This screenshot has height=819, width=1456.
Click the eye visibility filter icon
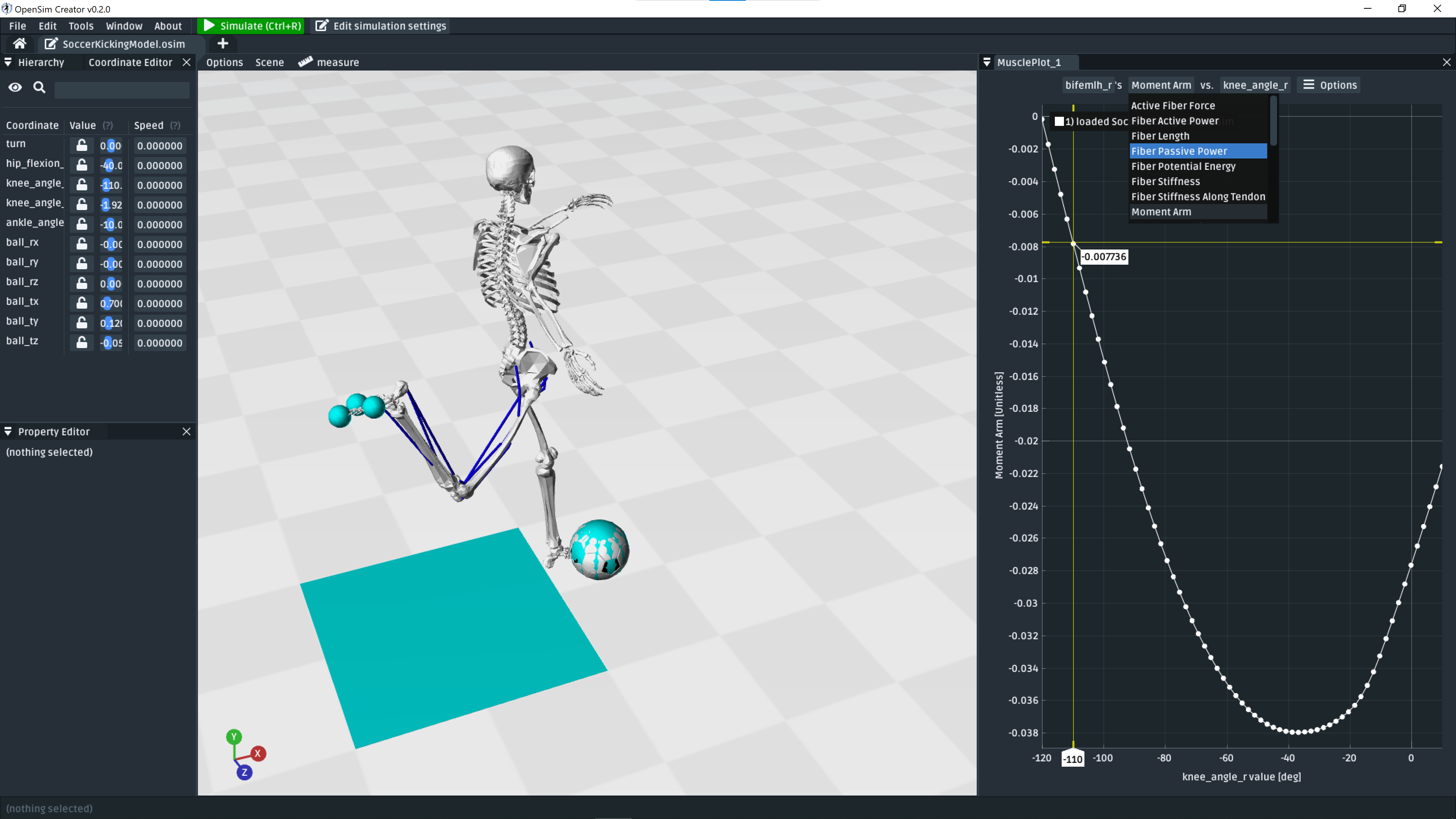click(x=15, y=87)
